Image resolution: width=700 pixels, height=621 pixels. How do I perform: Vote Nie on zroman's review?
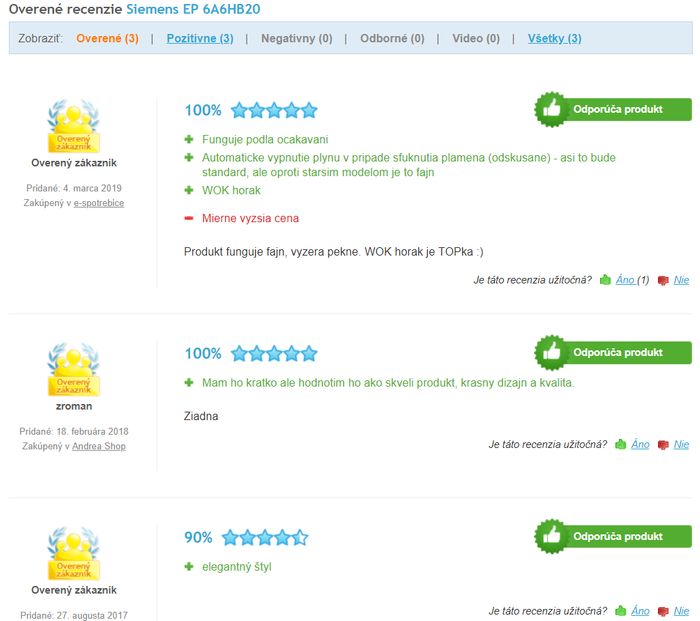(x=681, y=445)
